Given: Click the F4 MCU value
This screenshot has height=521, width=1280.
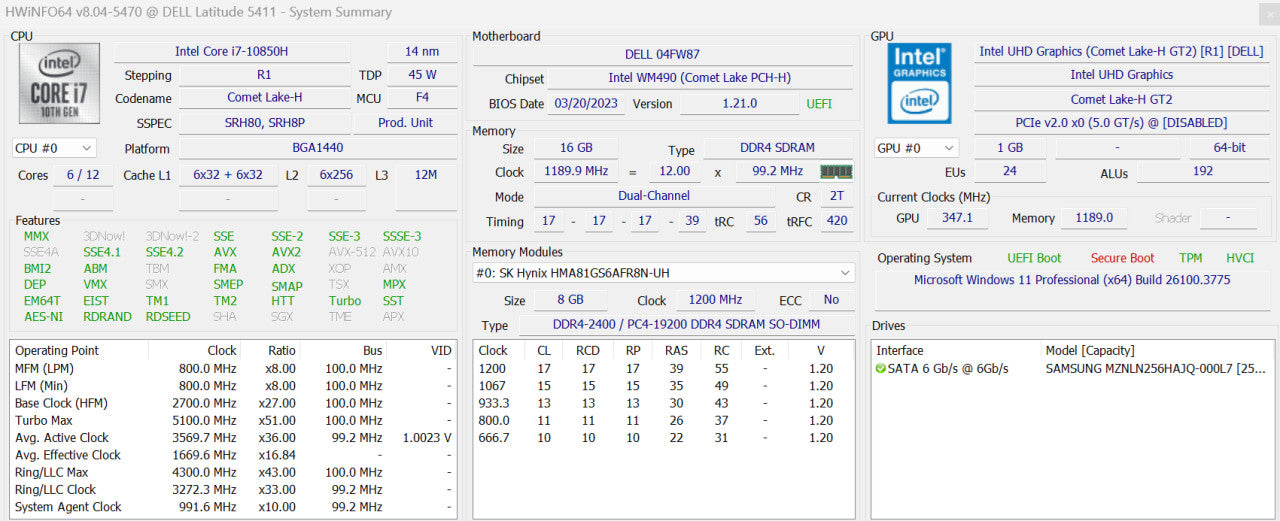Looking at the screenshot, I should (x=422, y=98).
